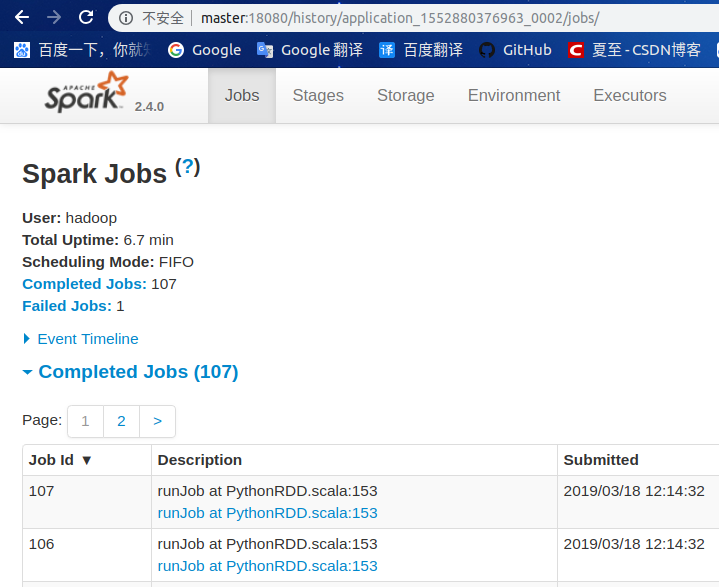
Task: Select the Scheduling Mode: FIFO line
Action: click(x=108, y=262)
